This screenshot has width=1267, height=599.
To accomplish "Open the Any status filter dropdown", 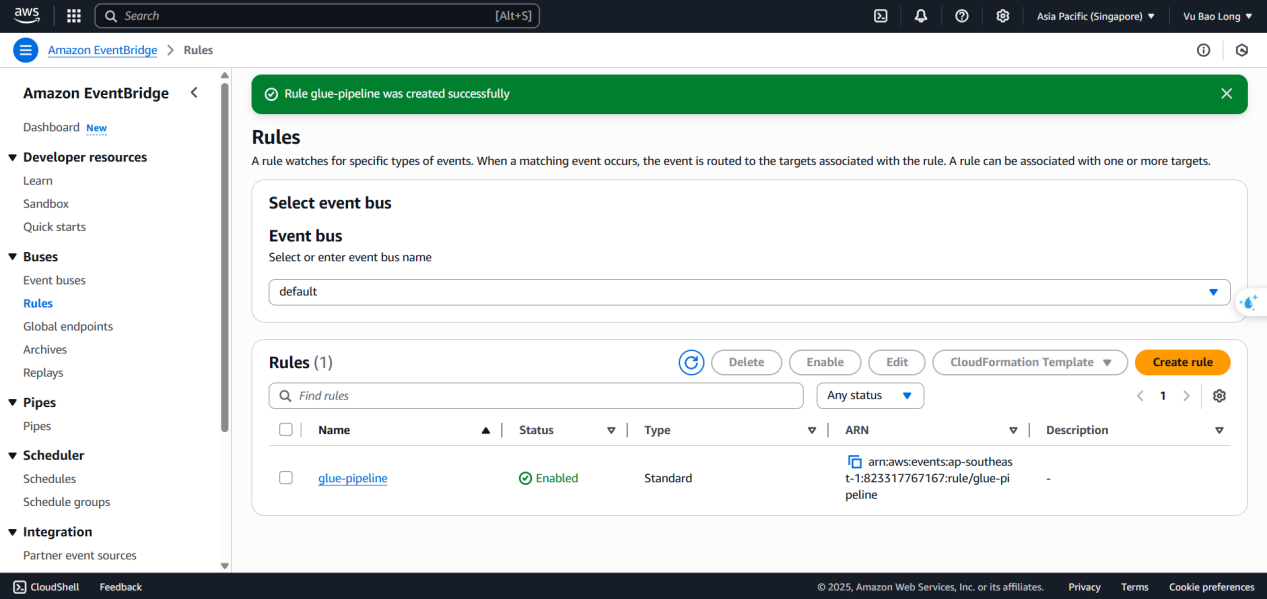I will (870, 396).
